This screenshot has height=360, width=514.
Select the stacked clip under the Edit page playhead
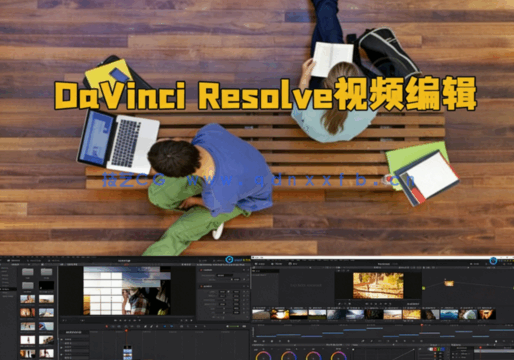click(128, 353)
